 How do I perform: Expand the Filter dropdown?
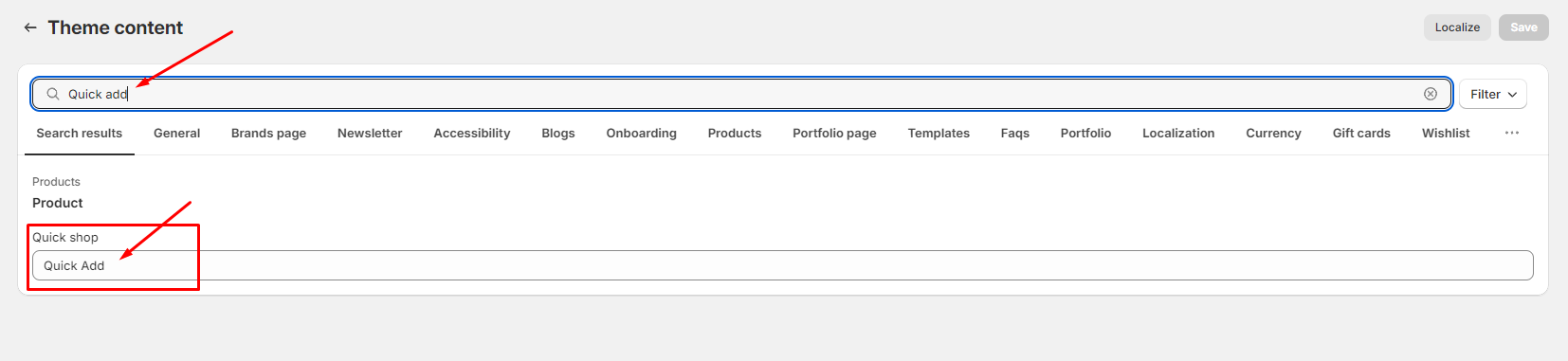(x=1493, y=94)
